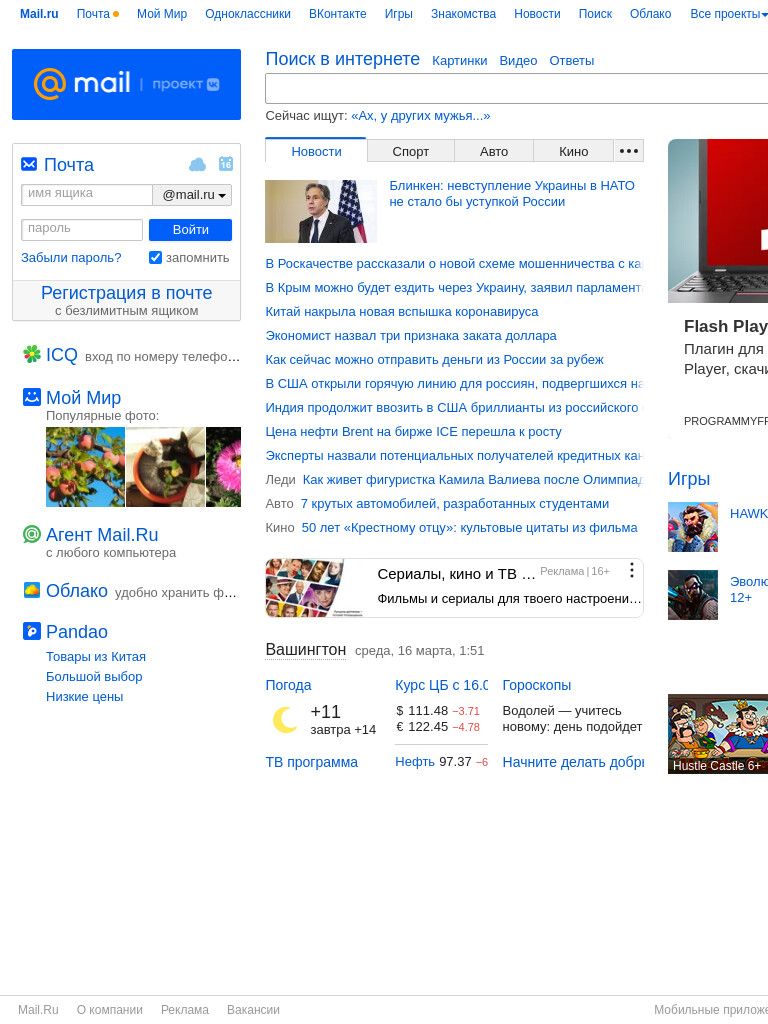Open the Гороскопы link
Screen dimensions: 768x1024
(537, 685)
